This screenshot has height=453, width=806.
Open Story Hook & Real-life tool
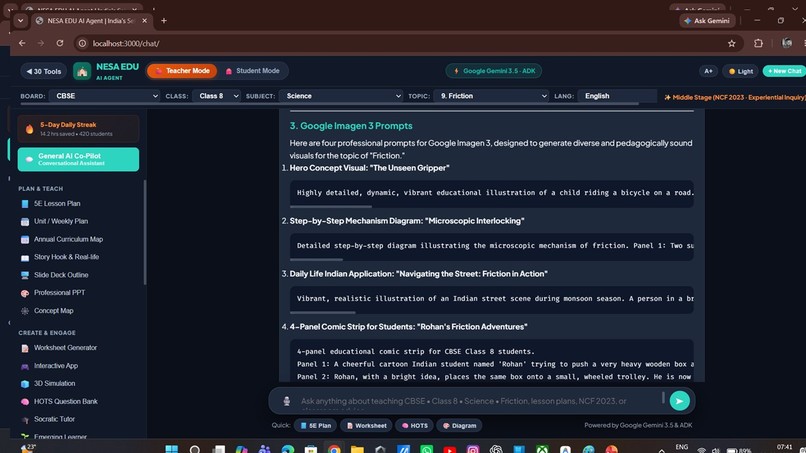pyautogui.click(x=66, y=257)
